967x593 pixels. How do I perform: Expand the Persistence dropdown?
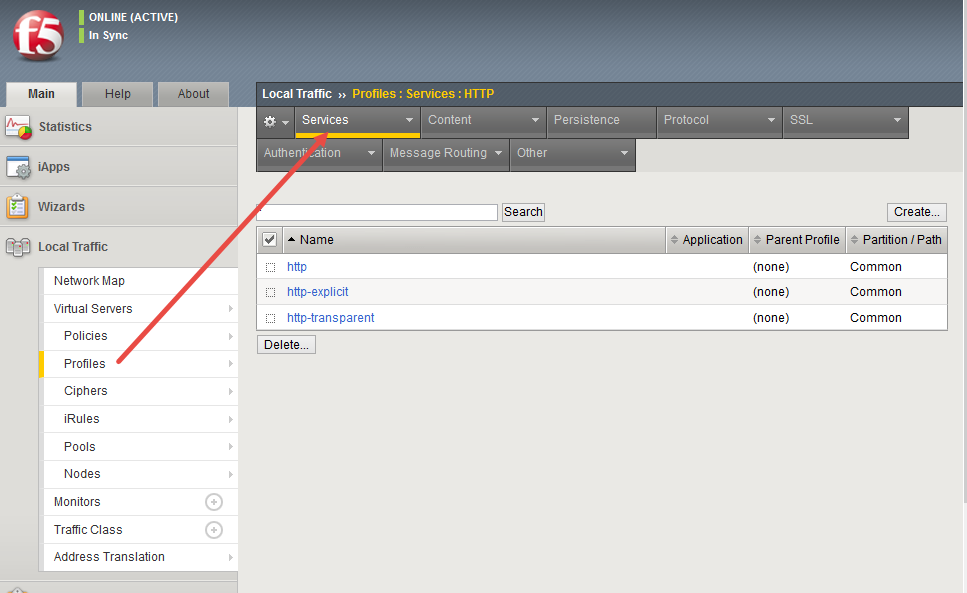pyautogui.click(x=600, y=120)
